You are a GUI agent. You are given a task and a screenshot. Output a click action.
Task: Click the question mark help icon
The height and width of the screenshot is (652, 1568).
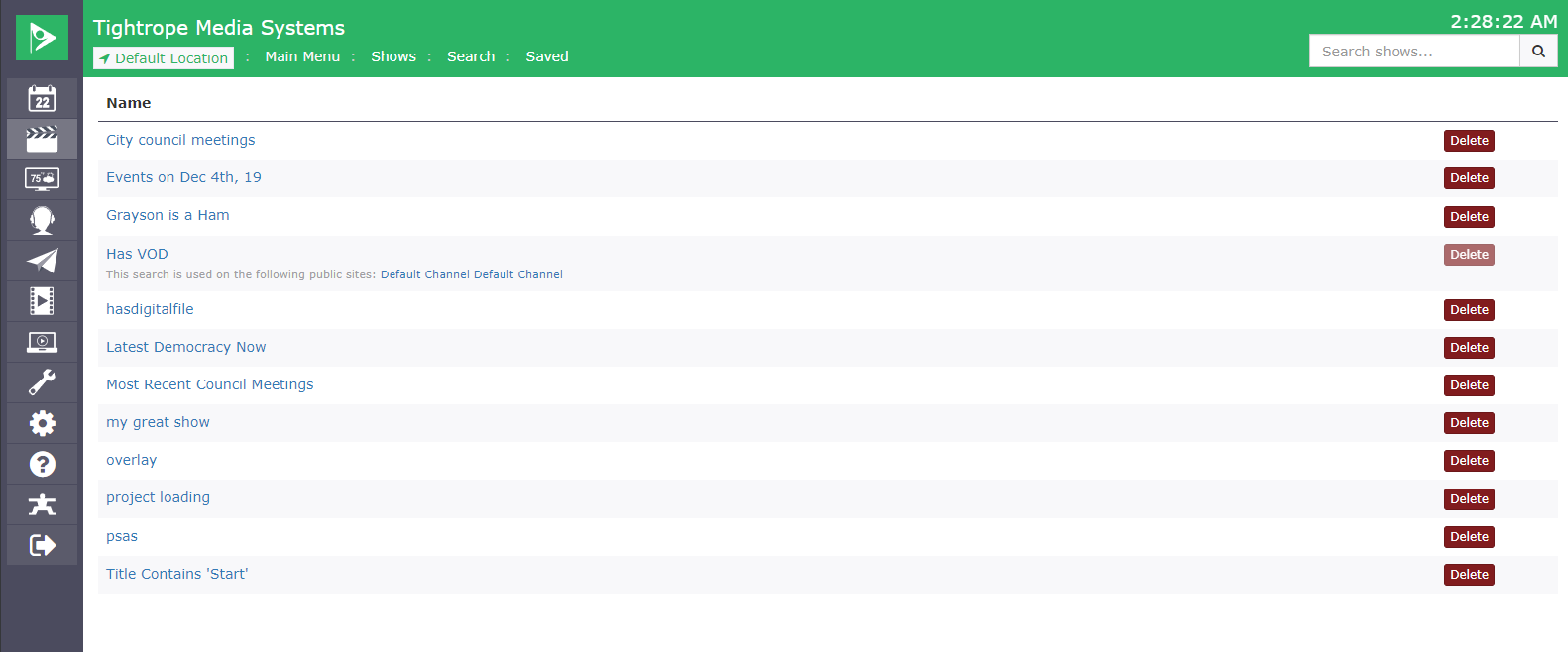pos(42,464)
